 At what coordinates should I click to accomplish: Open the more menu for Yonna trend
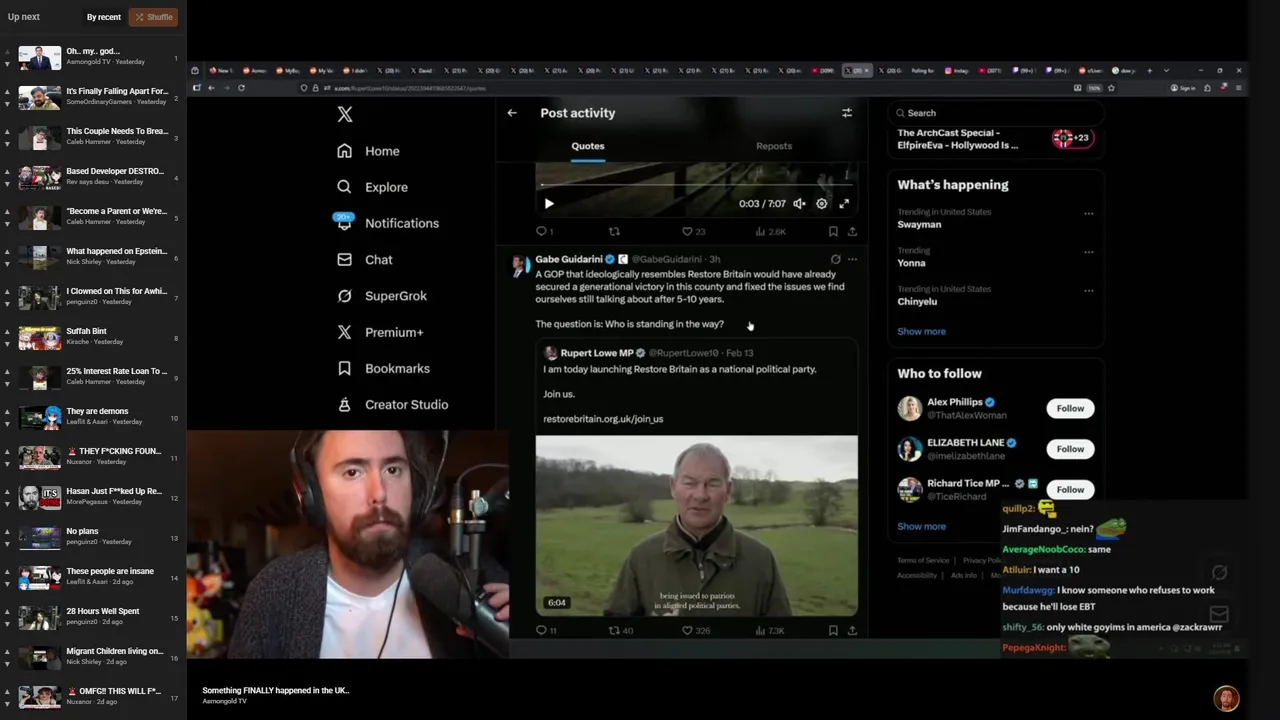click(1088, 252)
